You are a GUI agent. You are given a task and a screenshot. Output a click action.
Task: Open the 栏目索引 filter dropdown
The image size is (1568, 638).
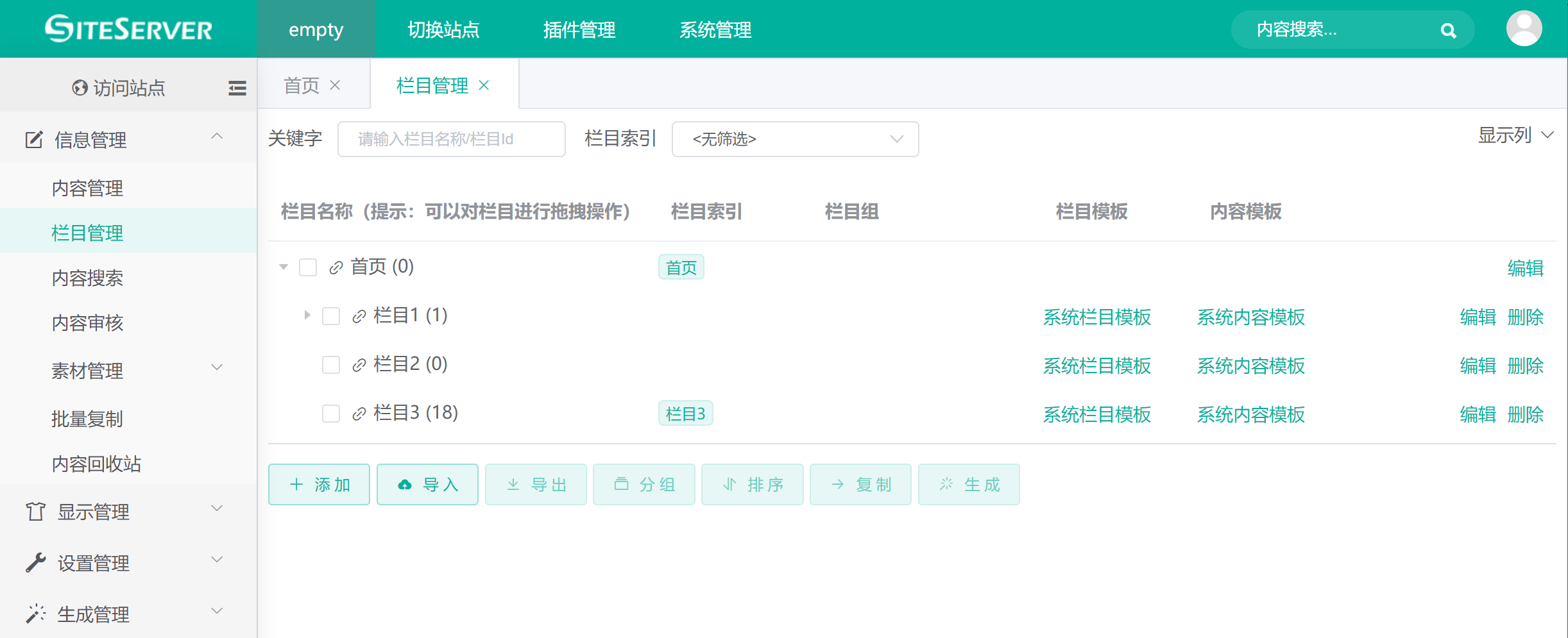click(795, 139)
